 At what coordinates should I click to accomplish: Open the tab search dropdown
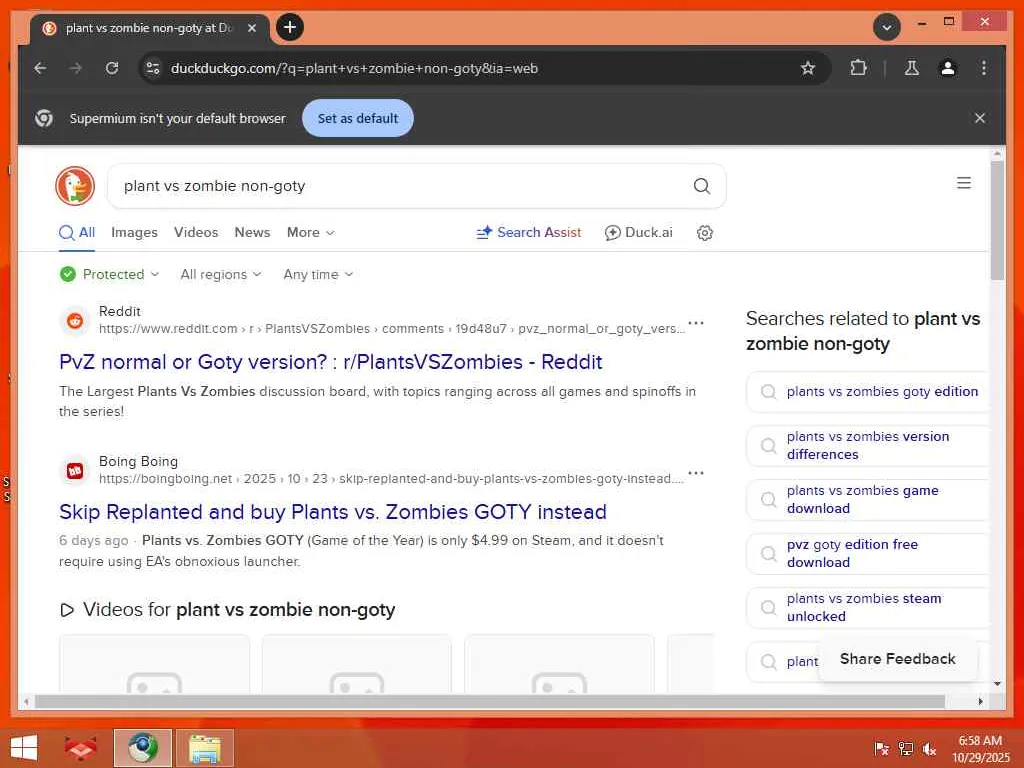(x=887, y=27)
